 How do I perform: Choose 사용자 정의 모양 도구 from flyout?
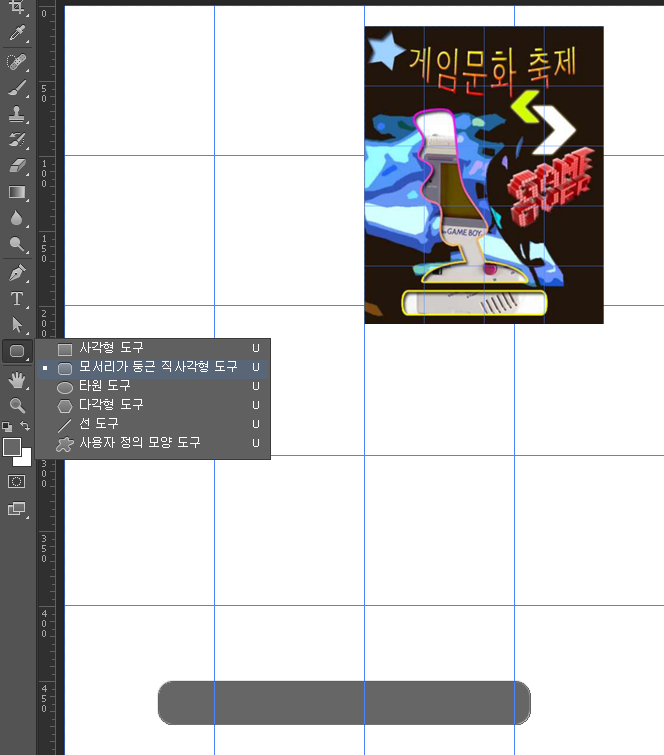(153, 443)
